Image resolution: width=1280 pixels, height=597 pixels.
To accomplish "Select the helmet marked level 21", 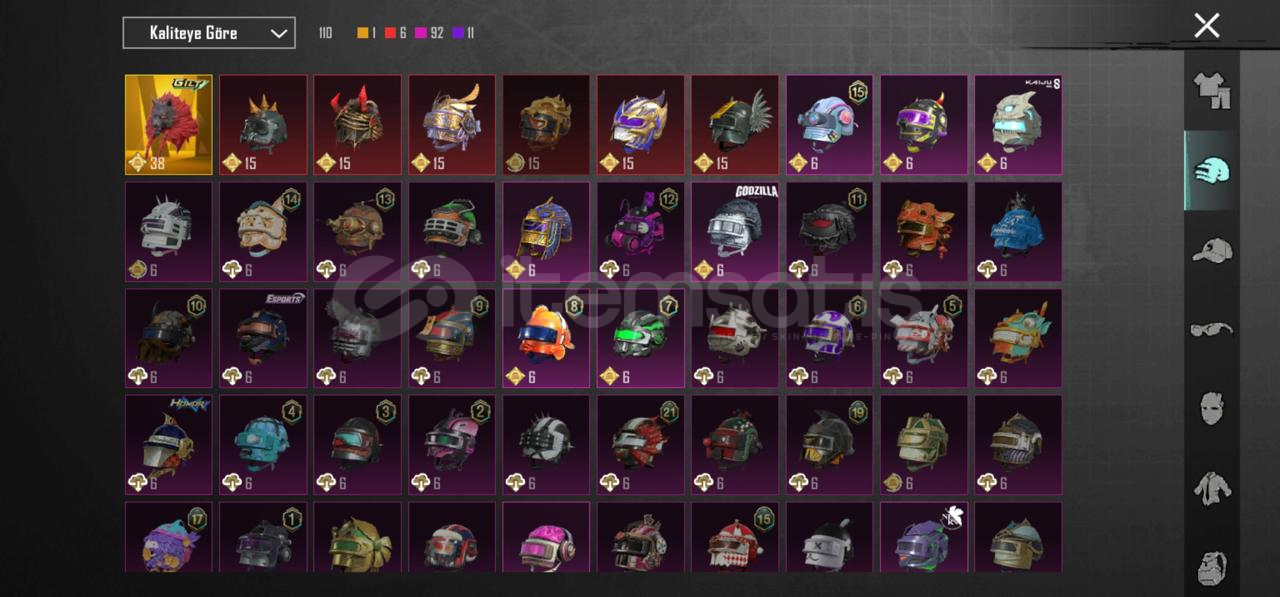I will pyautogui.click(x=641, y=444).
